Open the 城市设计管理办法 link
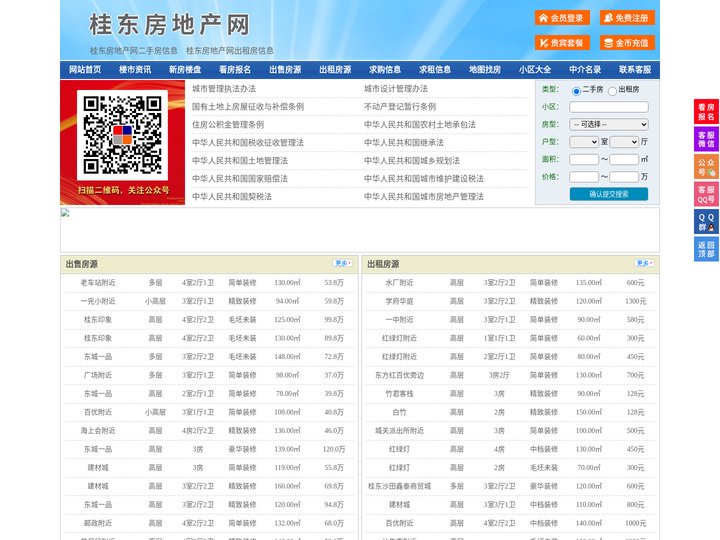Screen dimensions: 720x540 click(x=396, y=89)
